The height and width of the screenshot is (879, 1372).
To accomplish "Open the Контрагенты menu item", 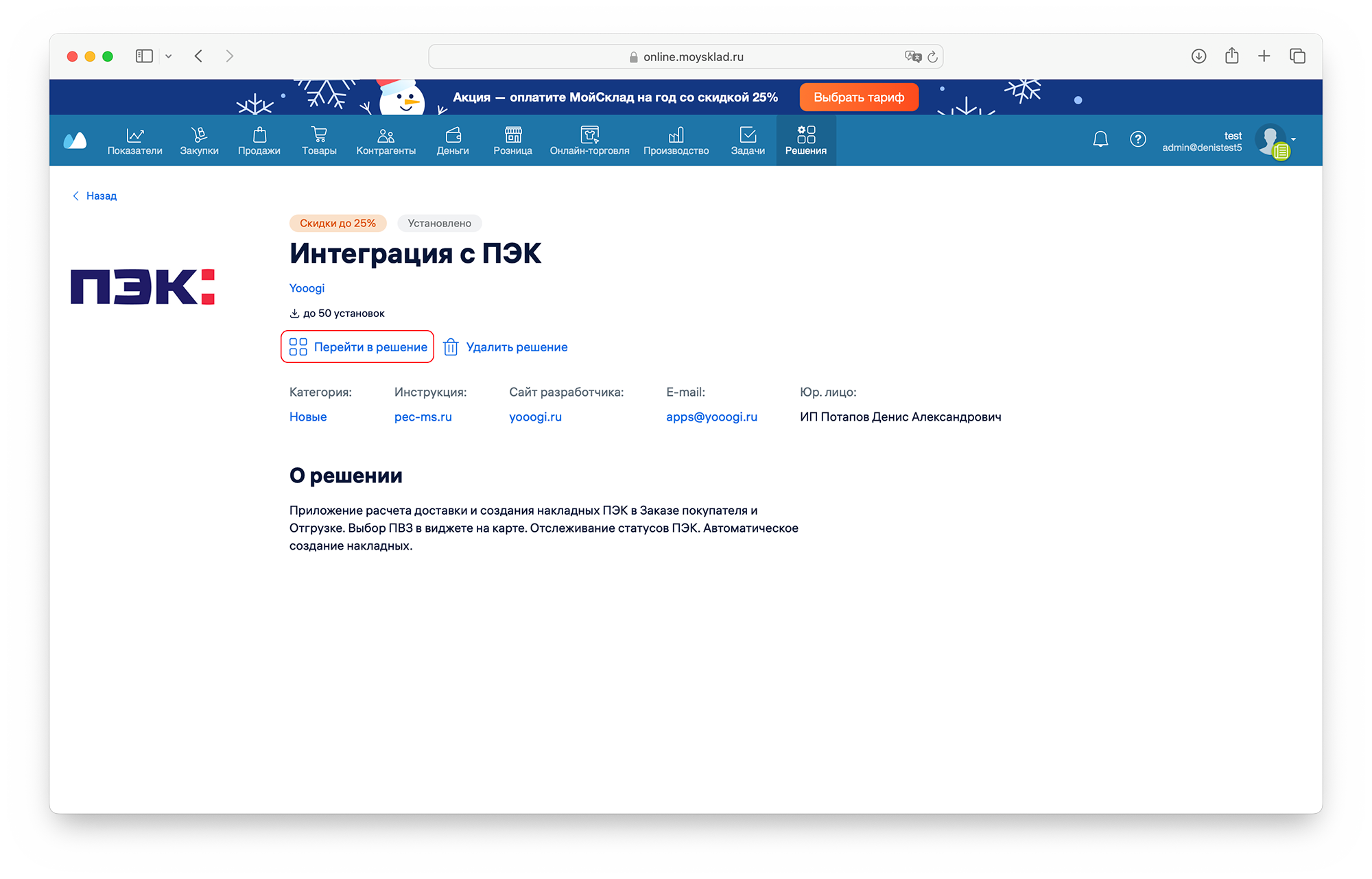I will [x=386, y=141].
